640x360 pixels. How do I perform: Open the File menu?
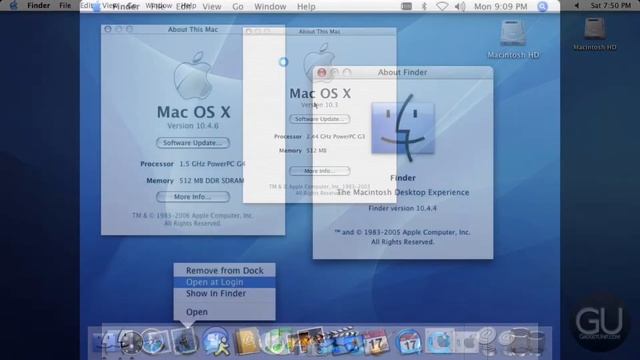click(x=65, y=5)
